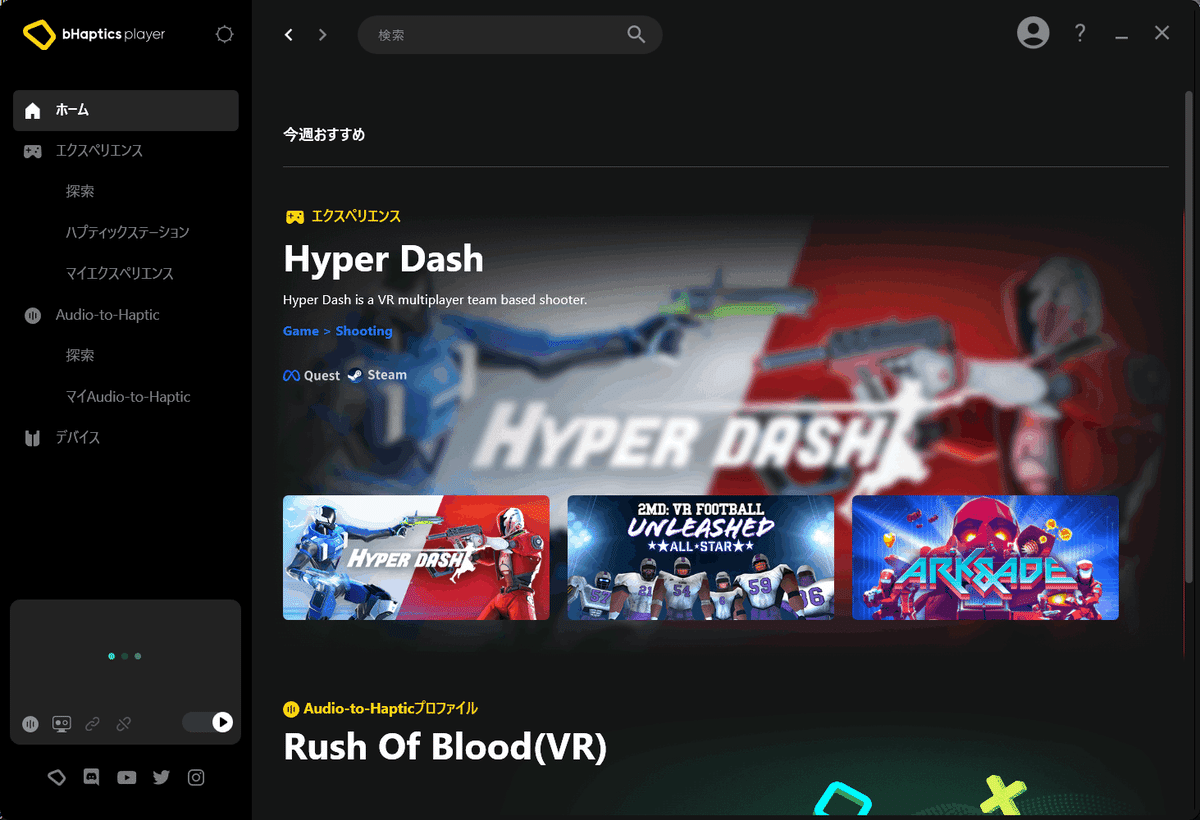Image resolution: width=1200 pixels, height=820 pixels.
Task: Click the link chain icon
Action: 92,723
